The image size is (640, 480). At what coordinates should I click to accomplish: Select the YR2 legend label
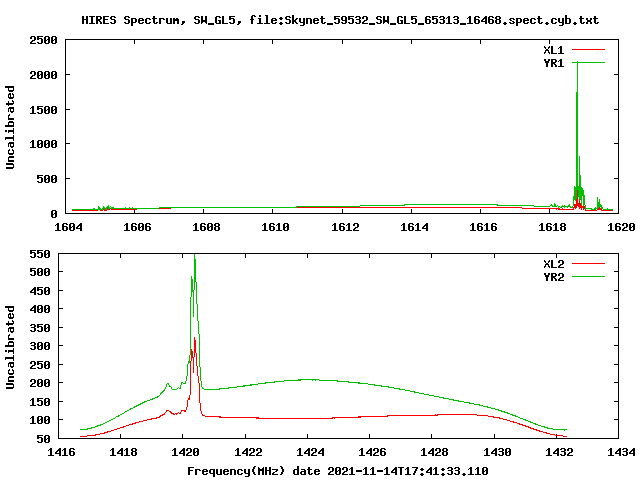(553, 277)
